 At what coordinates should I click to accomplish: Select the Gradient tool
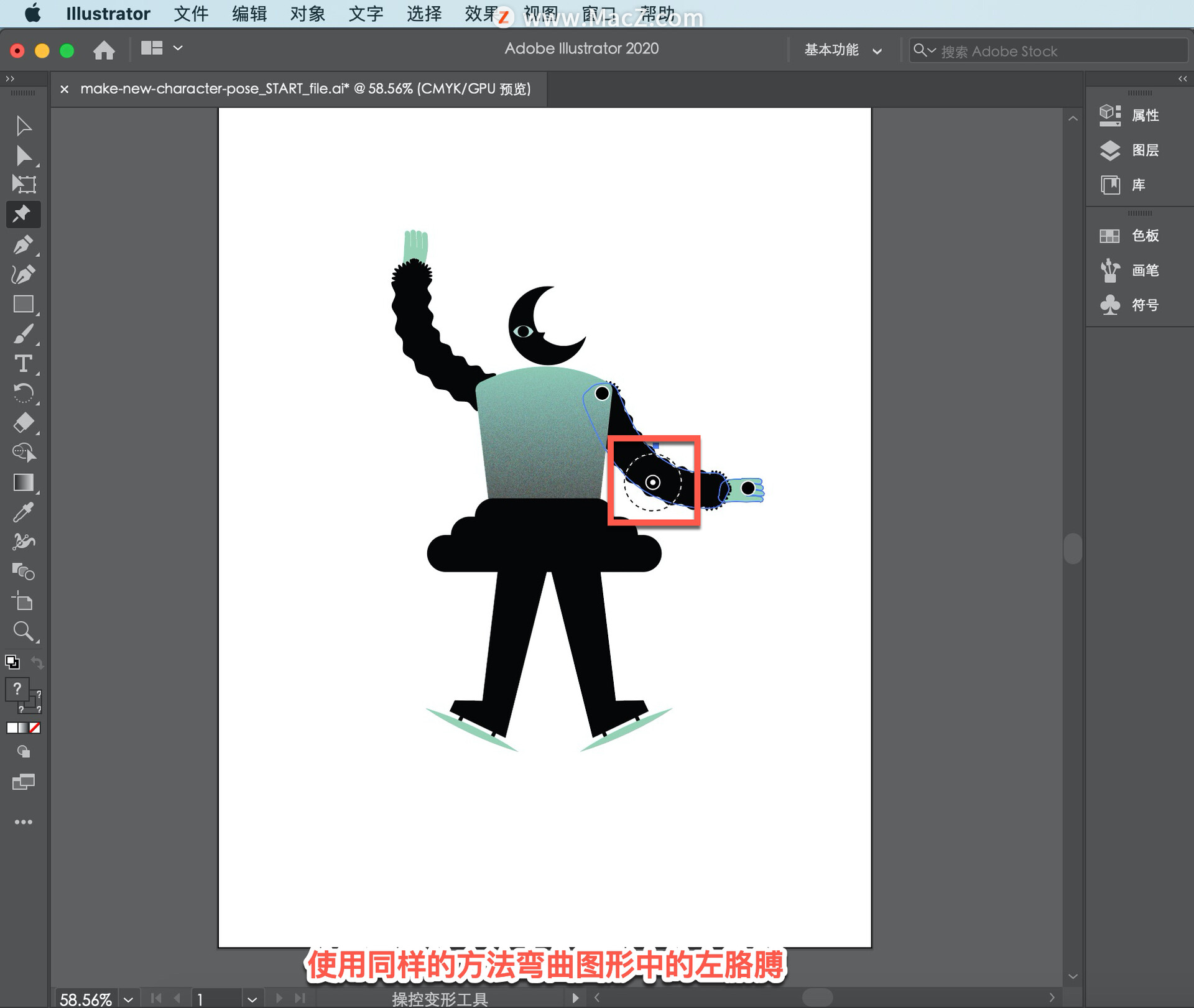click(x=24, y=483)
